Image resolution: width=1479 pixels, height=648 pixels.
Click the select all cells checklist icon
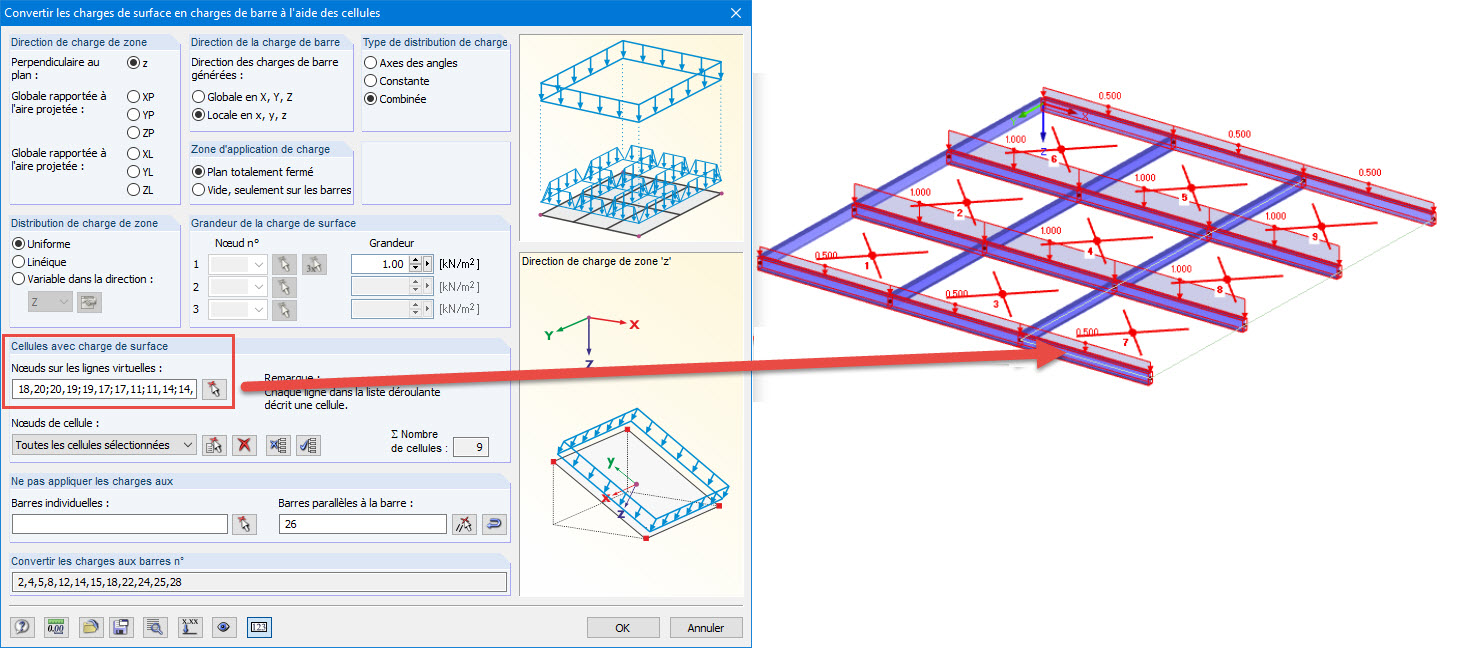pos(309,446)
